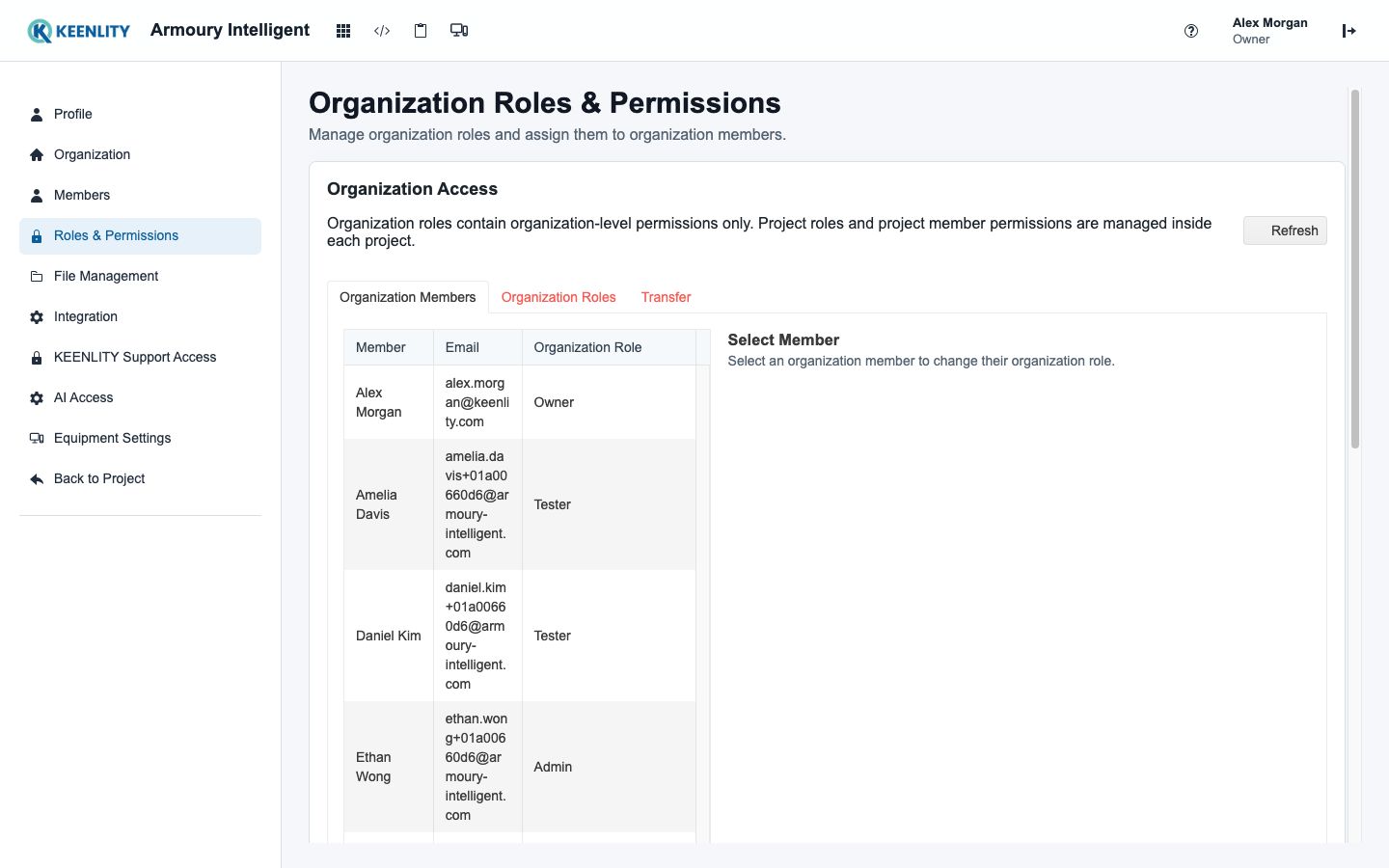Select File Management in the sidebar

[140, 277]
